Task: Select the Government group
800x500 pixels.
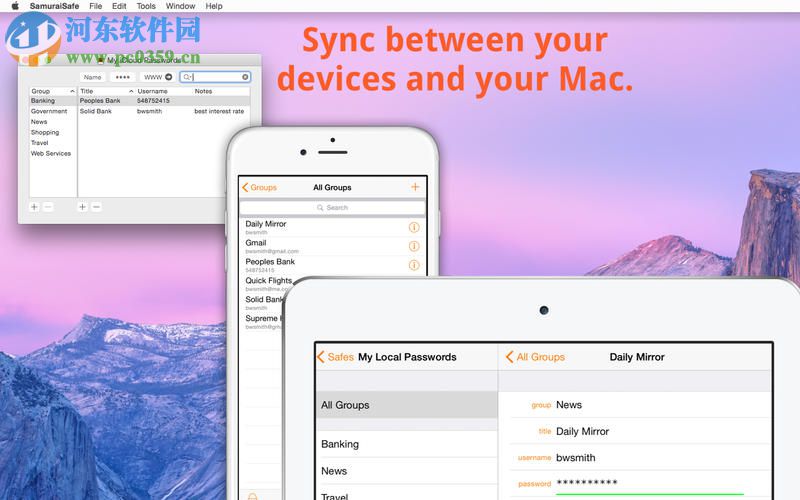Action: click(x=53, y=111)
